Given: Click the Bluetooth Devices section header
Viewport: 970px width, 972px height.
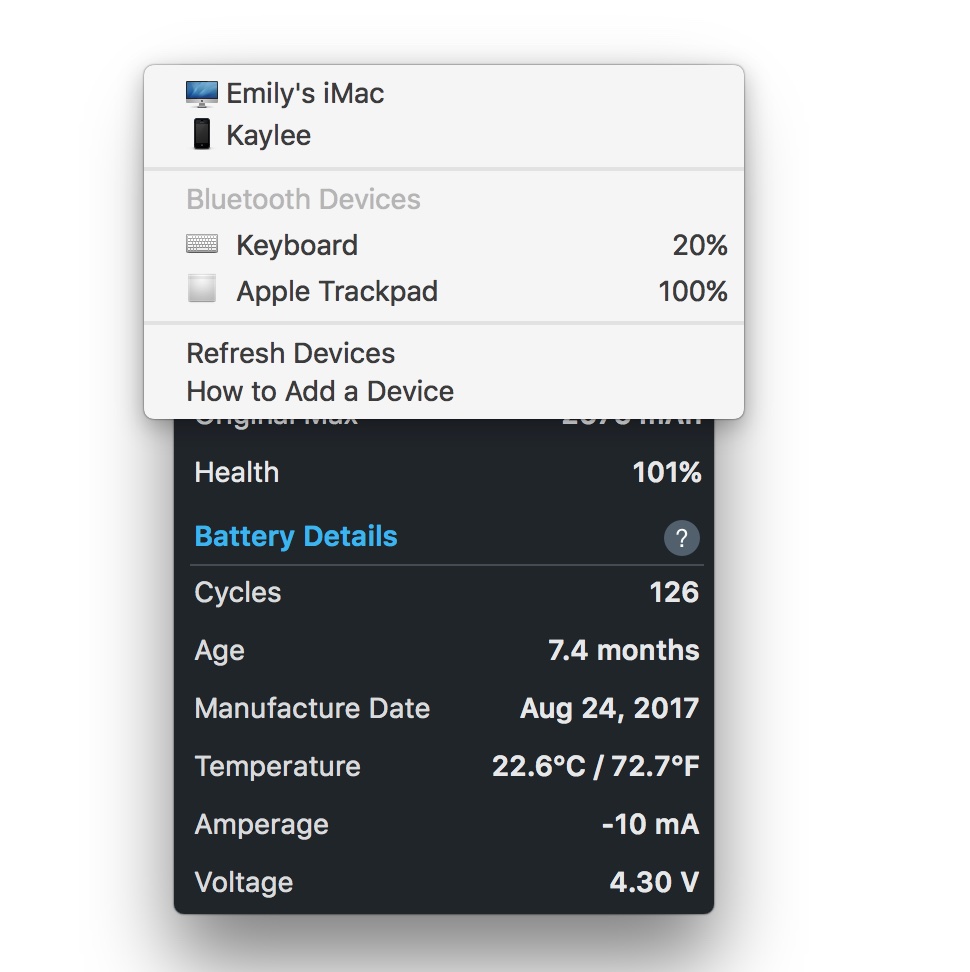Looking at the screenshot, I should (x=303, y=199).
